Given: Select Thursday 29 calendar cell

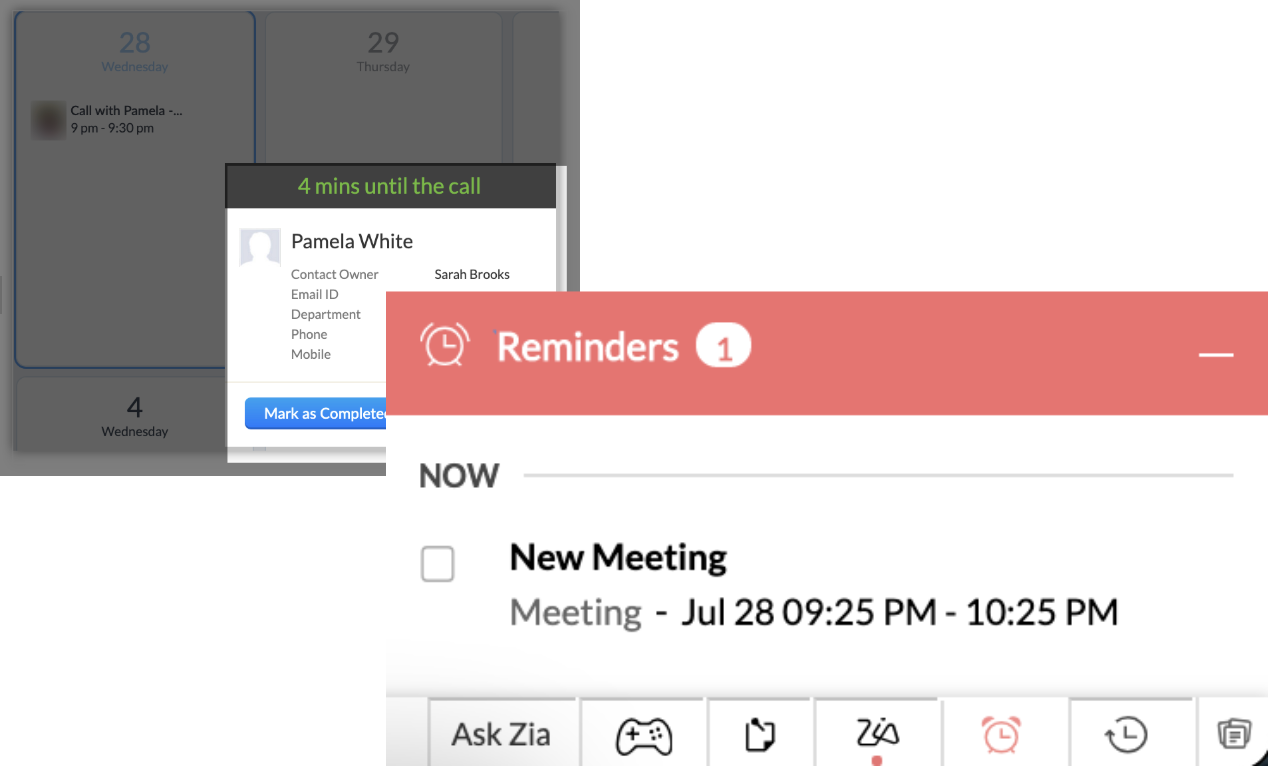Looking at the screenshot, I should click(383, 100).
